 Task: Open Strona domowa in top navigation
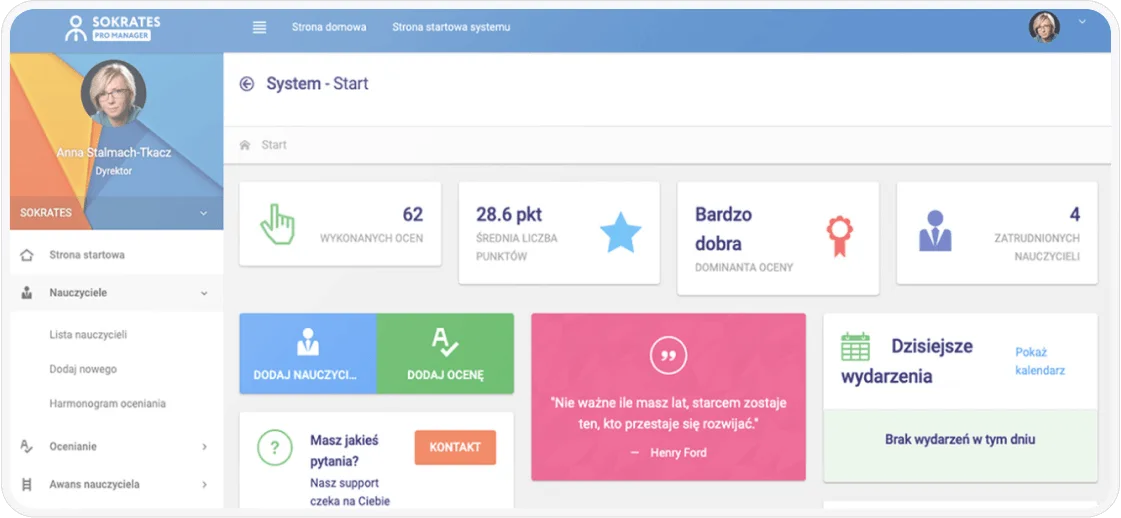coord(328,27)
